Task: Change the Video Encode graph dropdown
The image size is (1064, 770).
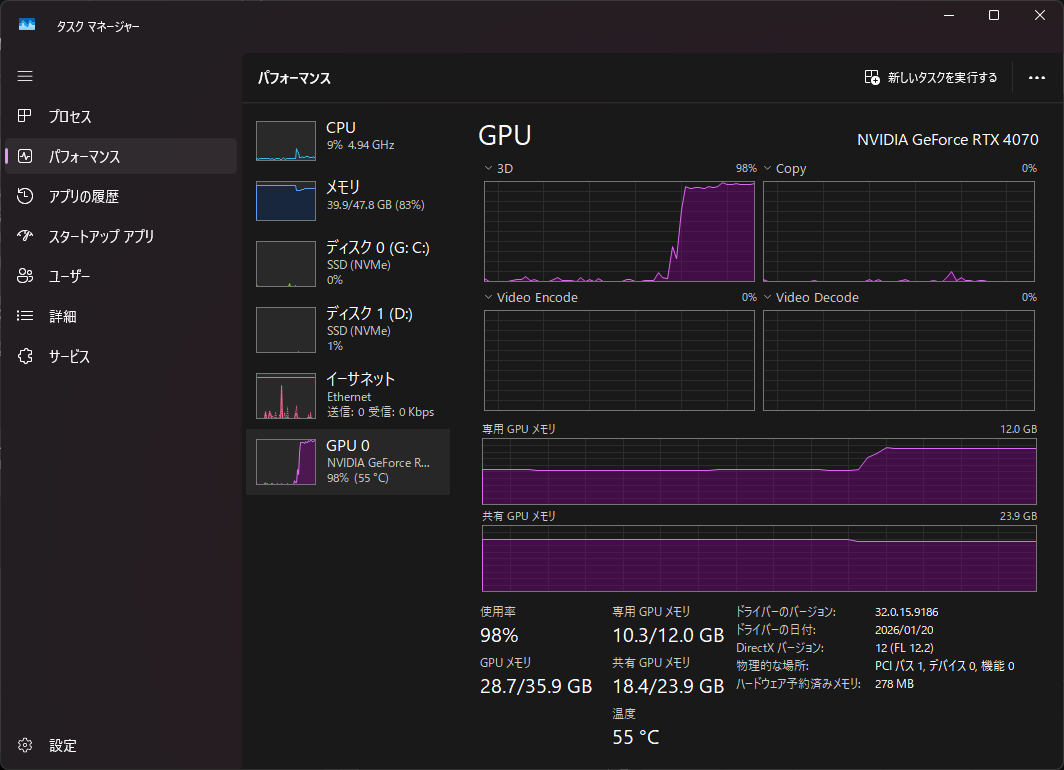Action: click(x=488, y=297)
